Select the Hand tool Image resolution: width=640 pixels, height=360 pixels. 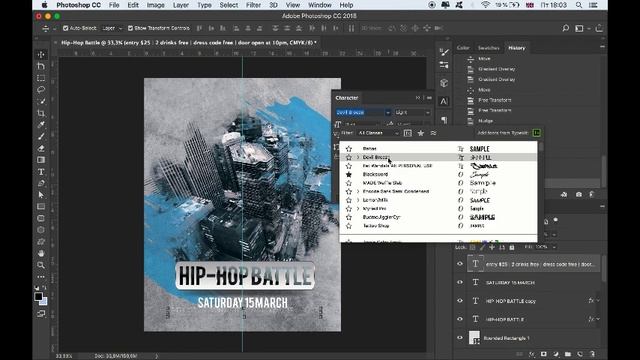click(x=41, y=253)
